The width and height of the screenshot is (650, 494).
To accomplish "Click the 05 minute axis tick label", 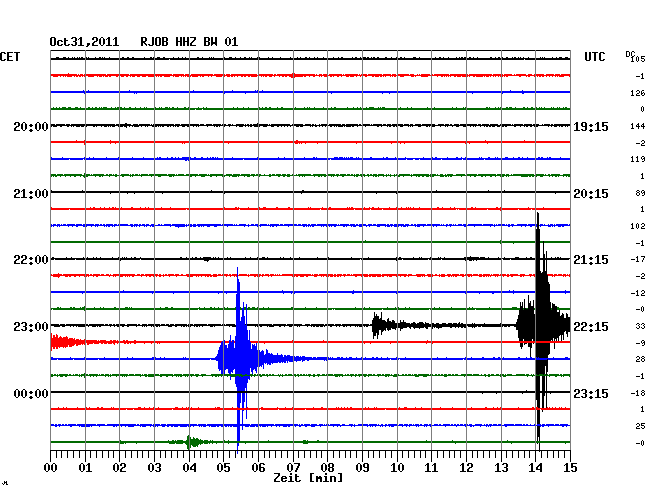I will pyautogui.click(x=223, y=468).
